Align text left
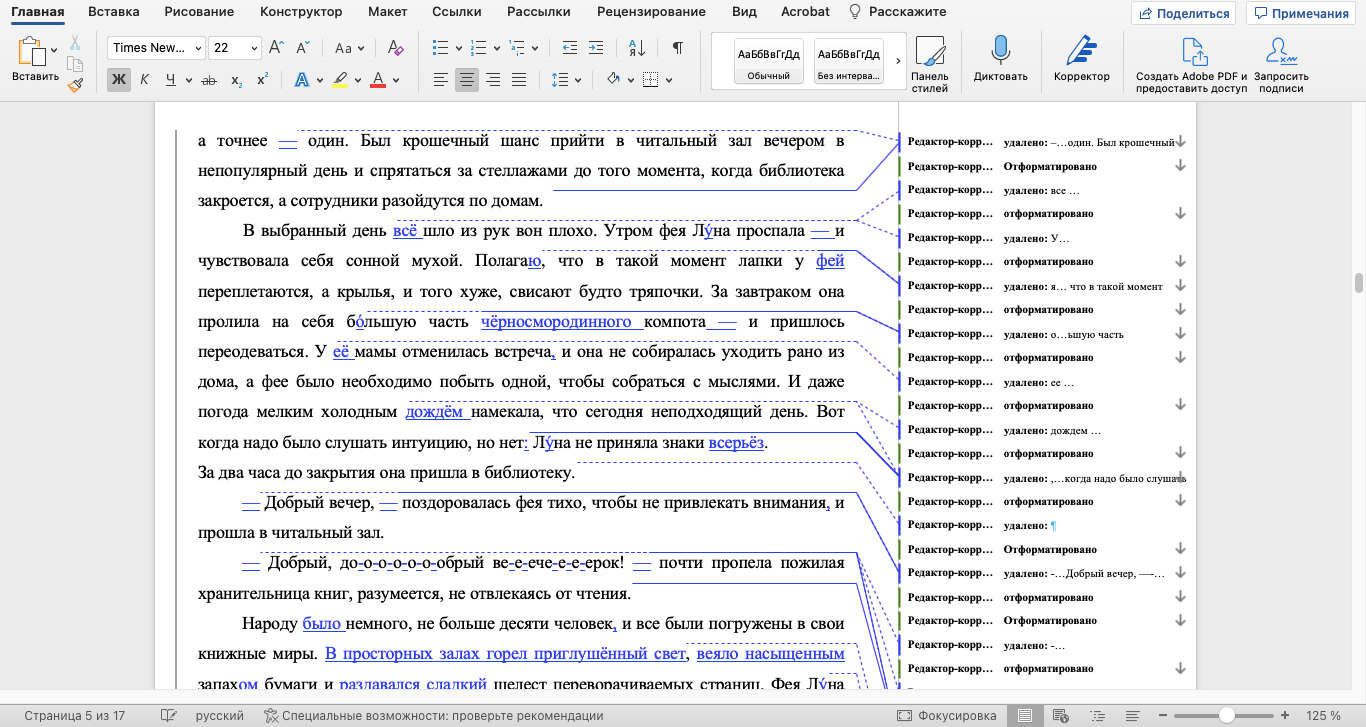The height and width of the screenshot is (727, 1366). (440, 80)
